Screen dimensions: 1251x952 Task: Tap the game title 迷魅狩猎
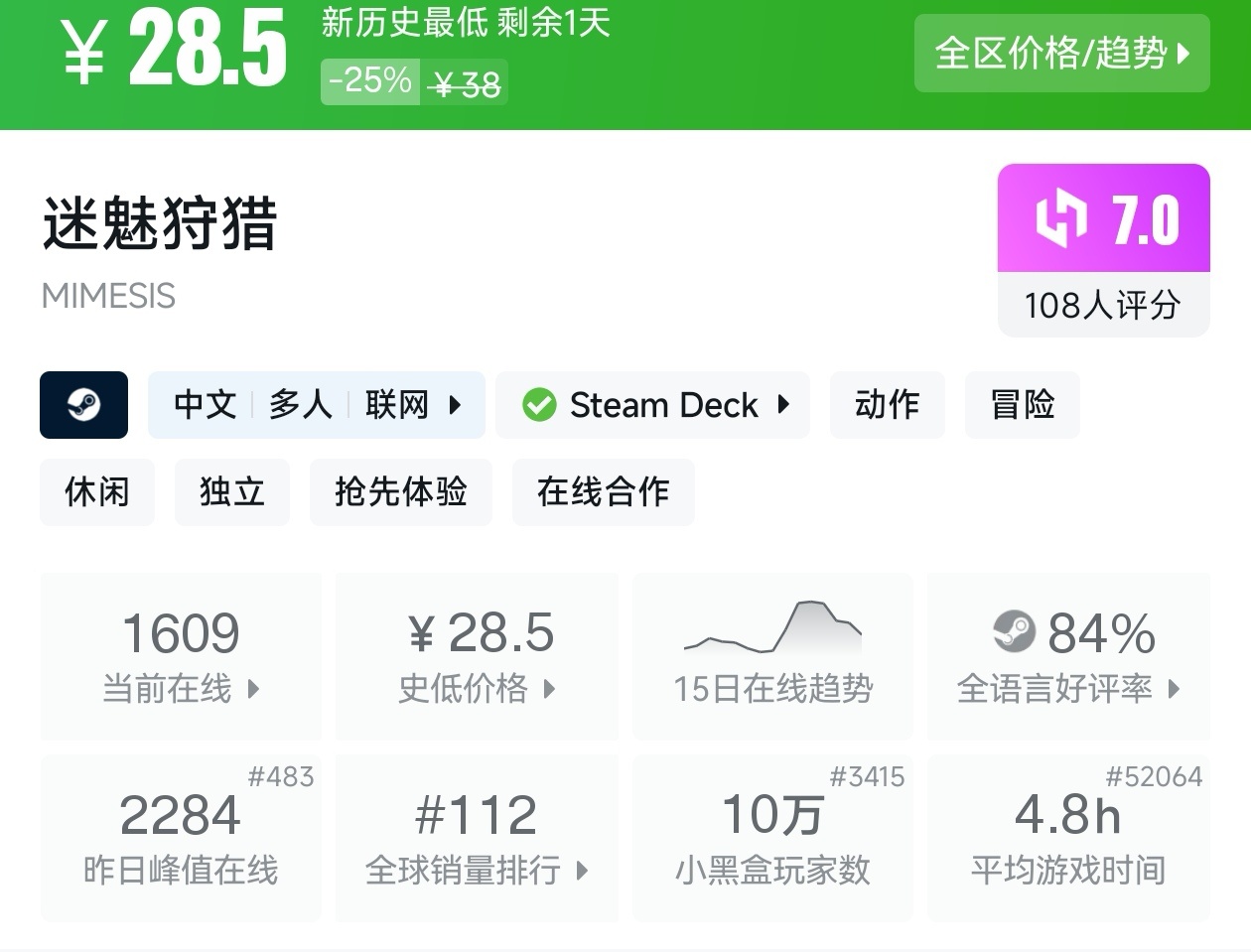tap(160, 222)
